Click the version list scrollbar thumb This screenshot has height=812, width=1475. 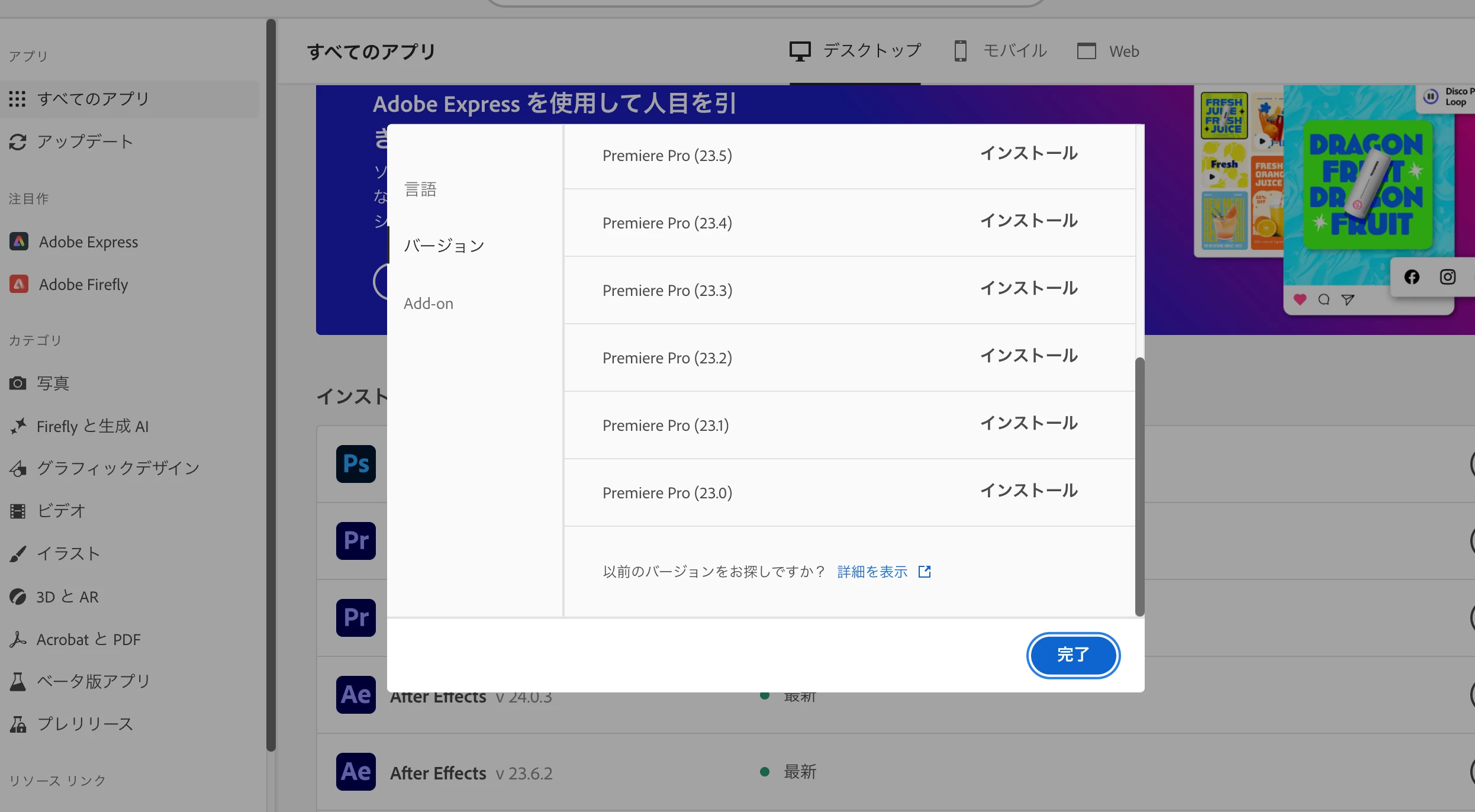tap(1139, 485)
